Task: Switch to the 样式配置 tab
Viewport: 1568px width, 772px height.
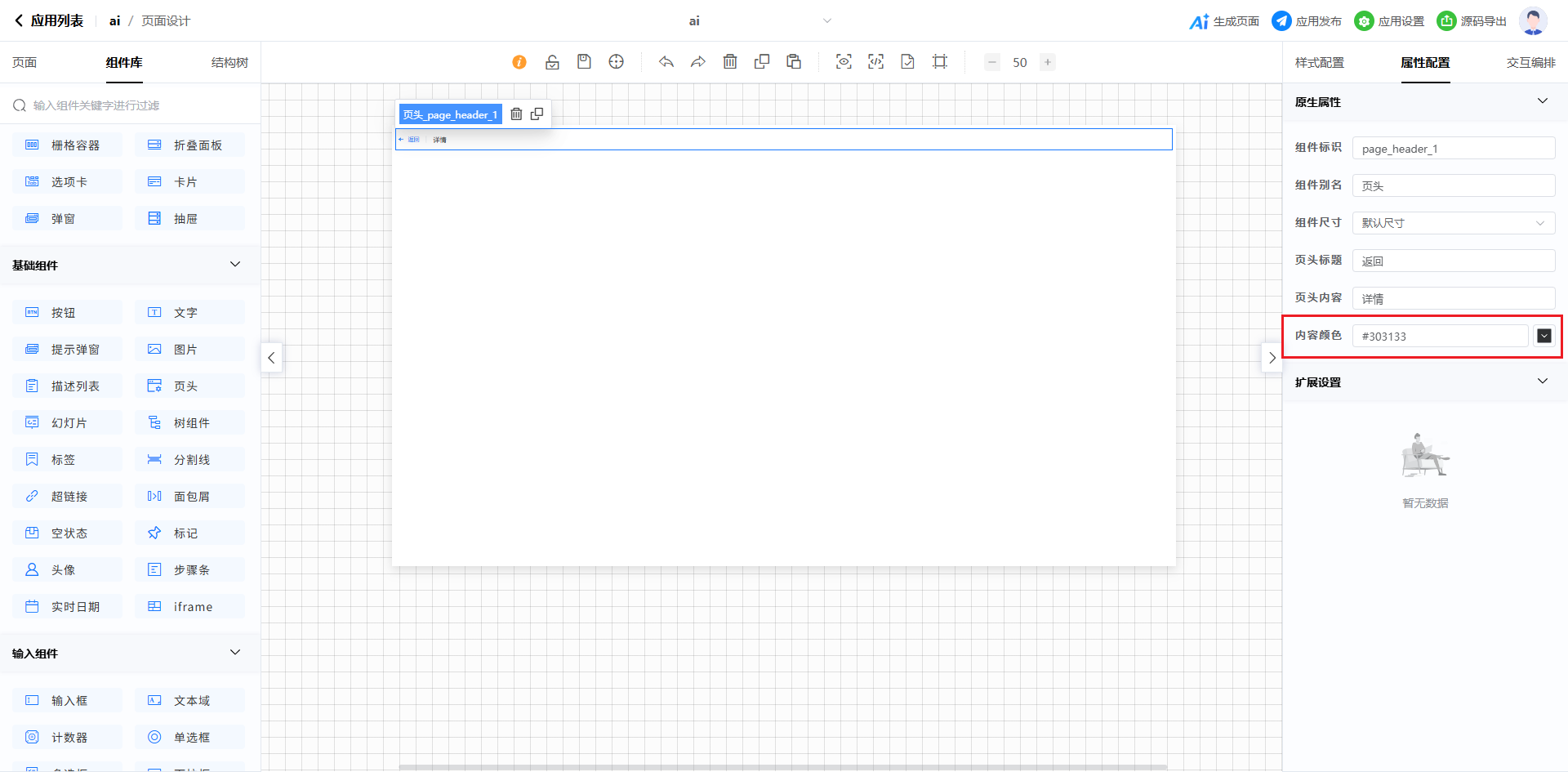Action: (x=1319, y=63)
